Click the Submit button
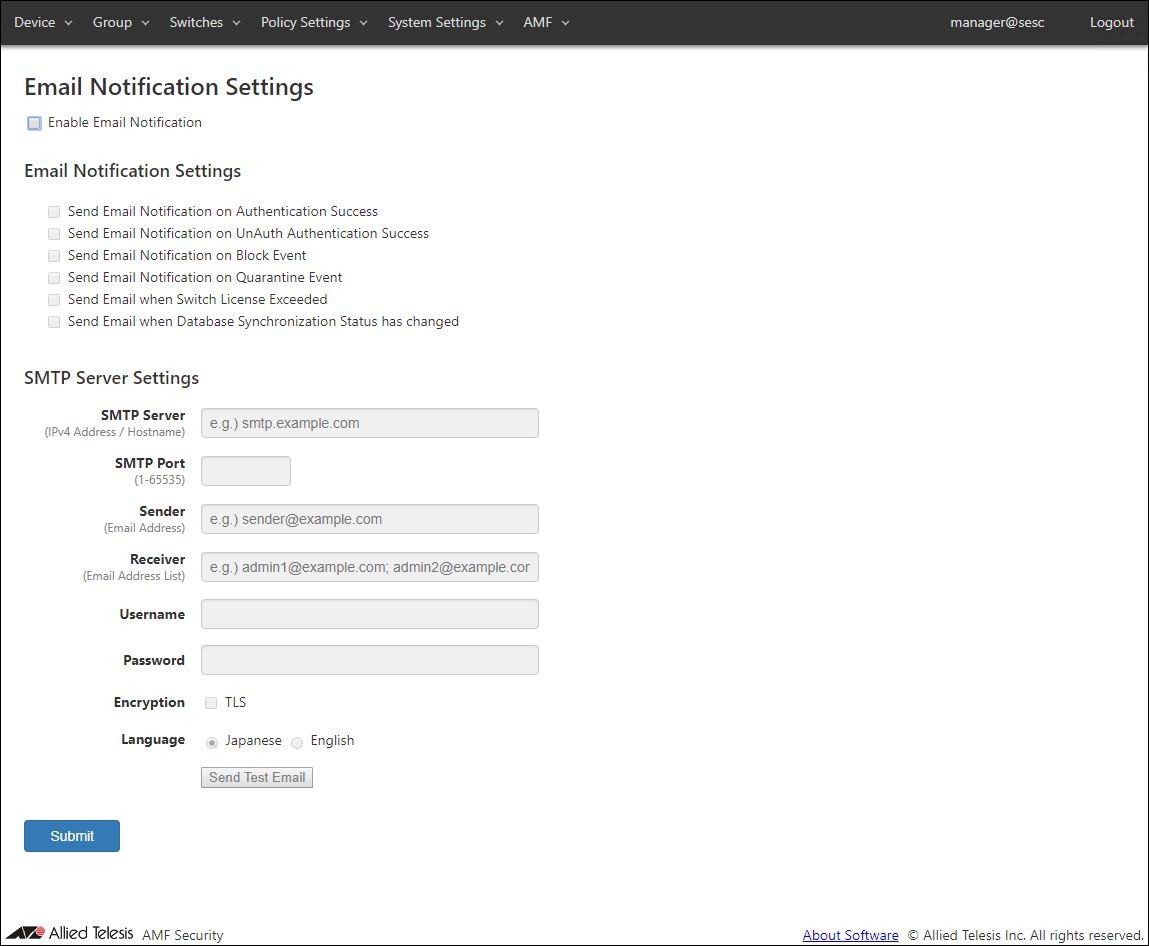1149x946 pixels. 72,836
